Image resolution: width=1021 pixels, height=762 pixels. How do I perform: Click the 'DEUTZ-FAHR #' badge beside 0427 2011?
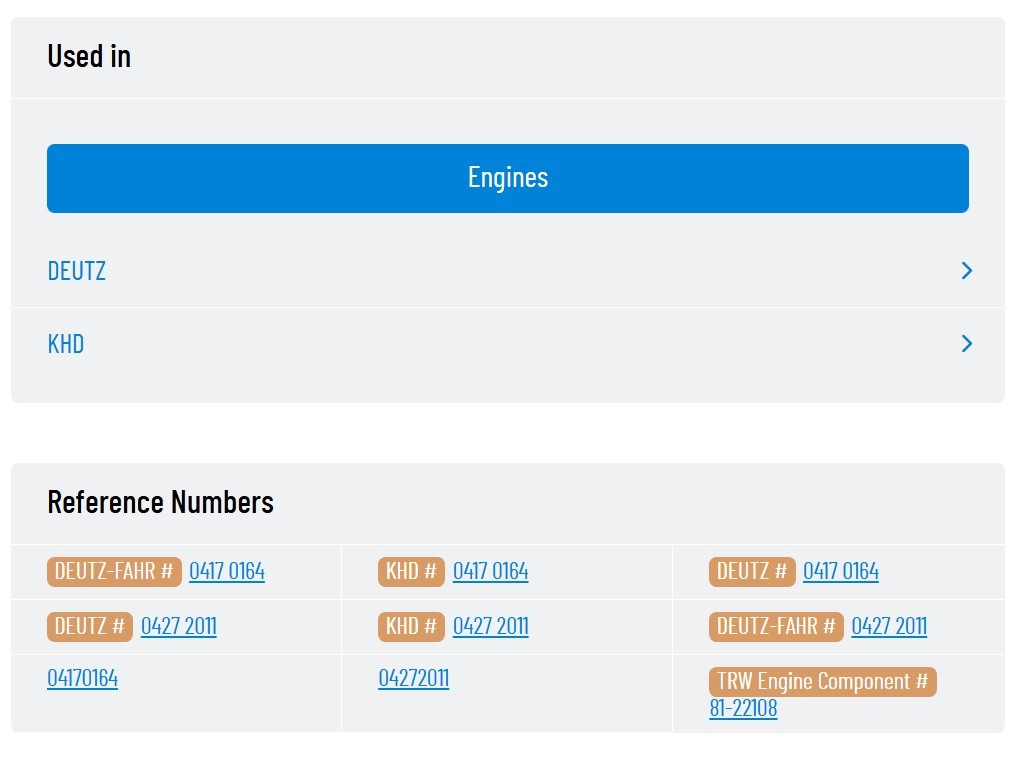point(776,627)
